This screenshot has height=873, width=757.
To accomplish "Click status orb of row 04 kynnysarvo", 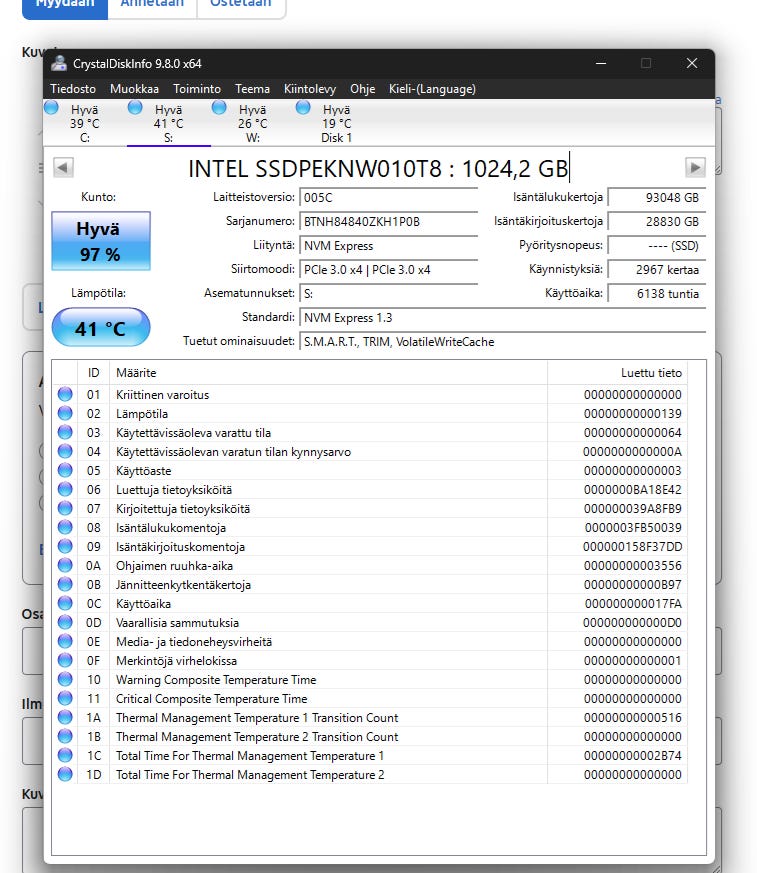I will pyautogui.click(x=65, y=451).
